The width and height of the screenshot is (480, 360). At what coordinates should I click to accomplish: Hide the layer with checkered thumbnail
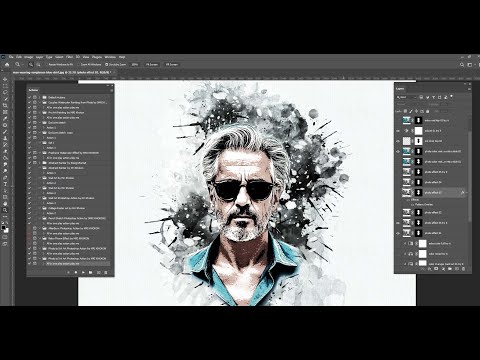pyautogui.click(x=398, y=141)
